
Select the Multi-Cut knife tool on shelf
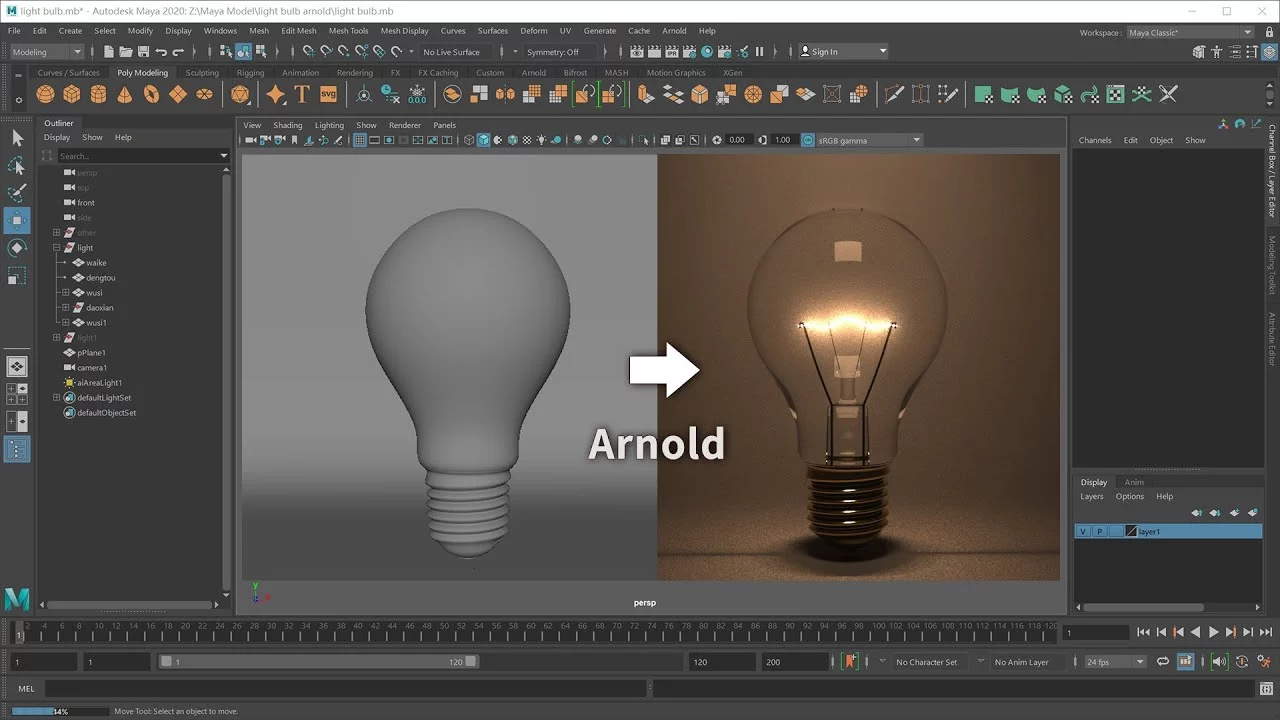coord(894,94)
